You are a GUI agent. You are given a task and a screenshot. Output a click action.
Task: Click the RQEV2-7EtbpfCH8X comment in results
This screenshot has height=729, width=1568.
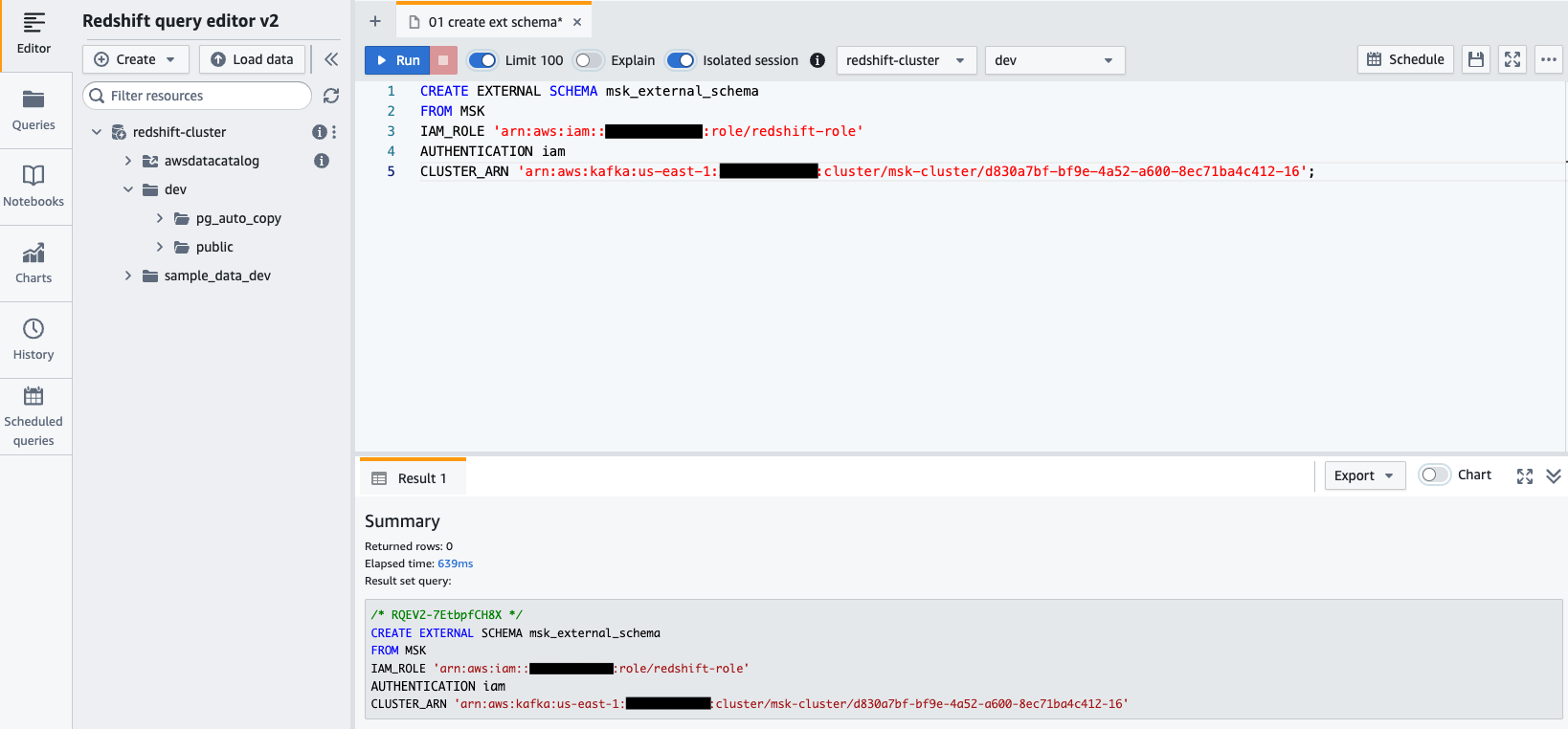point(447,615)
